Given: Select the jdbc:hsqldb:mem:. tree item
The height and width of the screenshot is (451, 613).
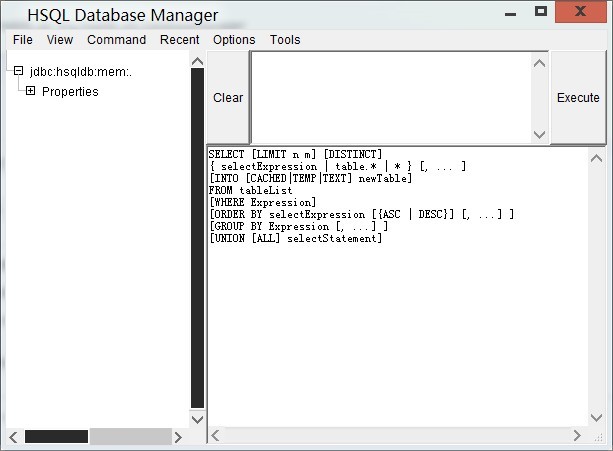Looking at the screenshot, I should click(x=81, y=72).
